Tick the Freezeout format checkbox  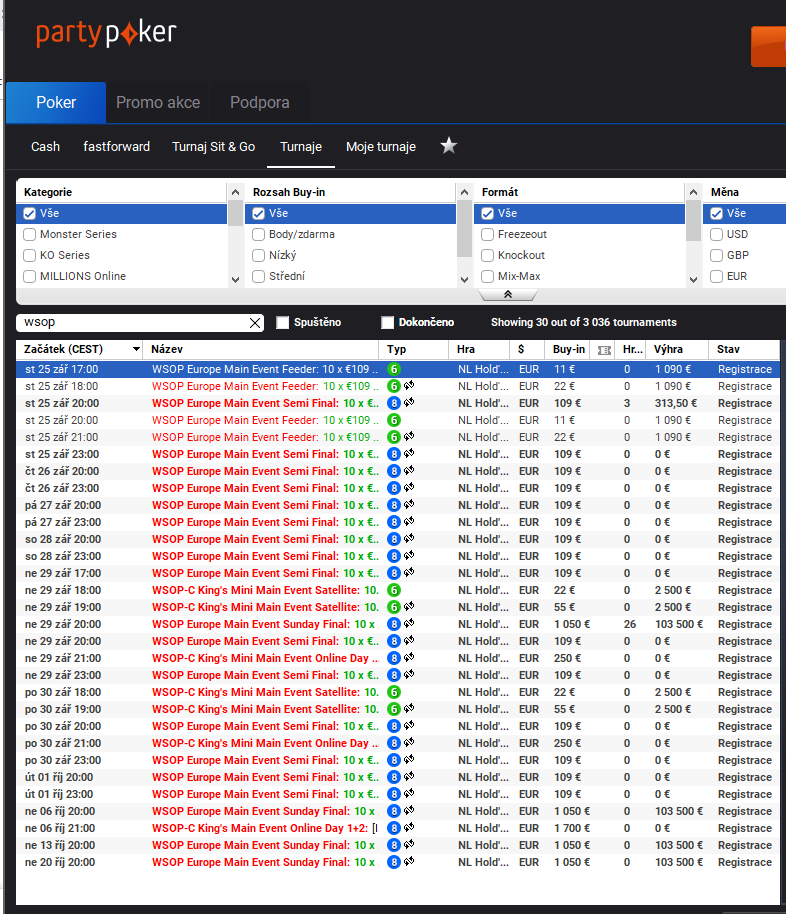pos(487,234)
